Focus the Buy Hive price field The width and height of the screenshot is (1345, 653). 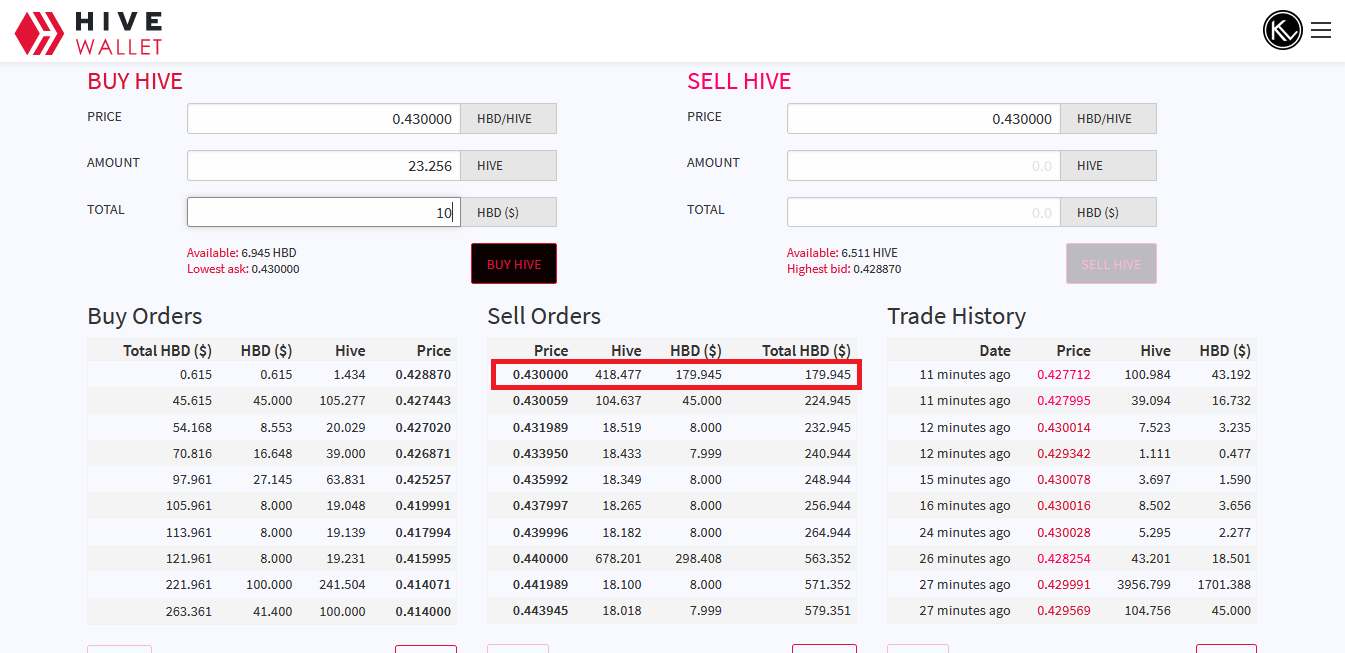(323, 119)
